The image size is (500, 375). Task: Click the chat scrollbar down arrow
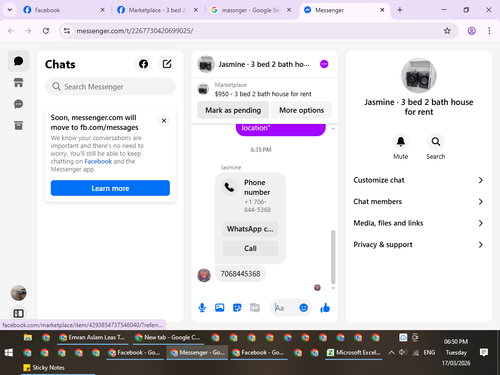pos(333,288)
